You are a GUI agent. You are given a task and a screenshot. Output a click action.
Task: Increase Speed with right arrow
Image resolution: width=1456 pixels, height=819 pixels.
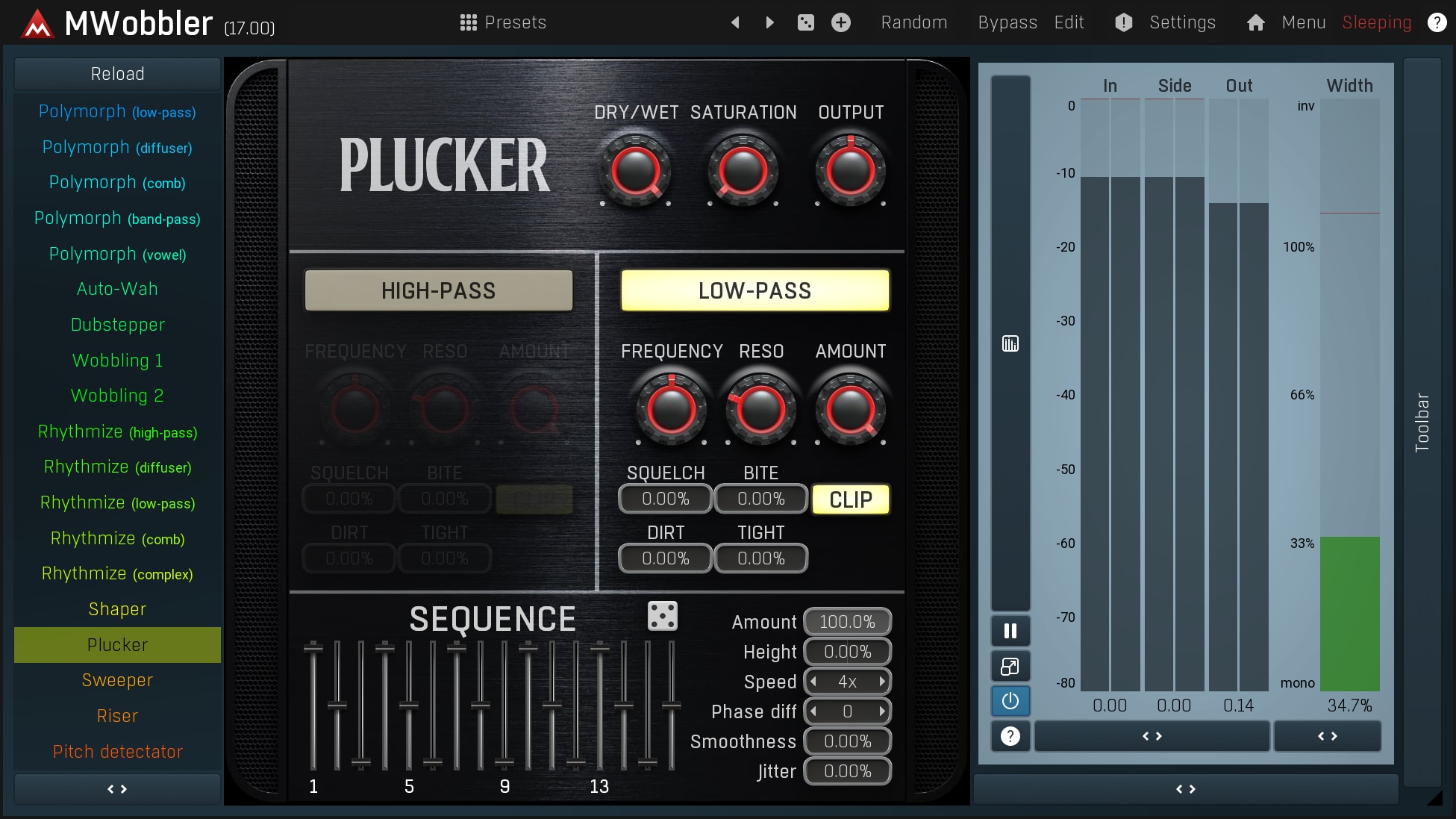click(x=881, y=682)
